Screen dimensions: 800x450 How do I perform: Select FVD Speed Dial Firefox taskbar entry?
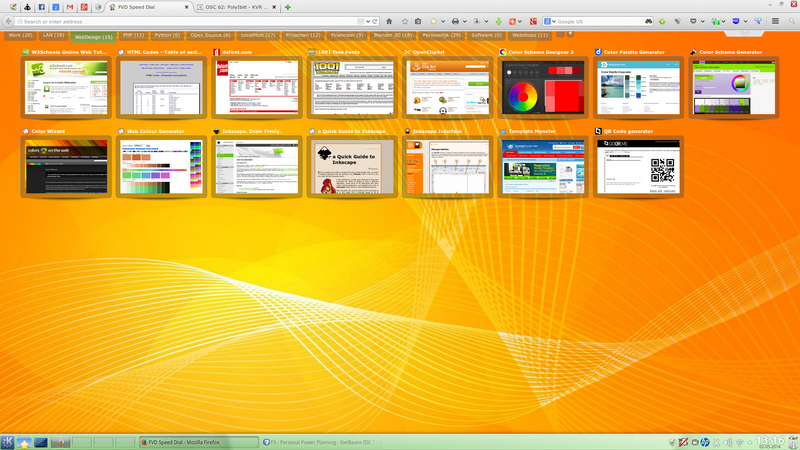[x=199, y=442]
